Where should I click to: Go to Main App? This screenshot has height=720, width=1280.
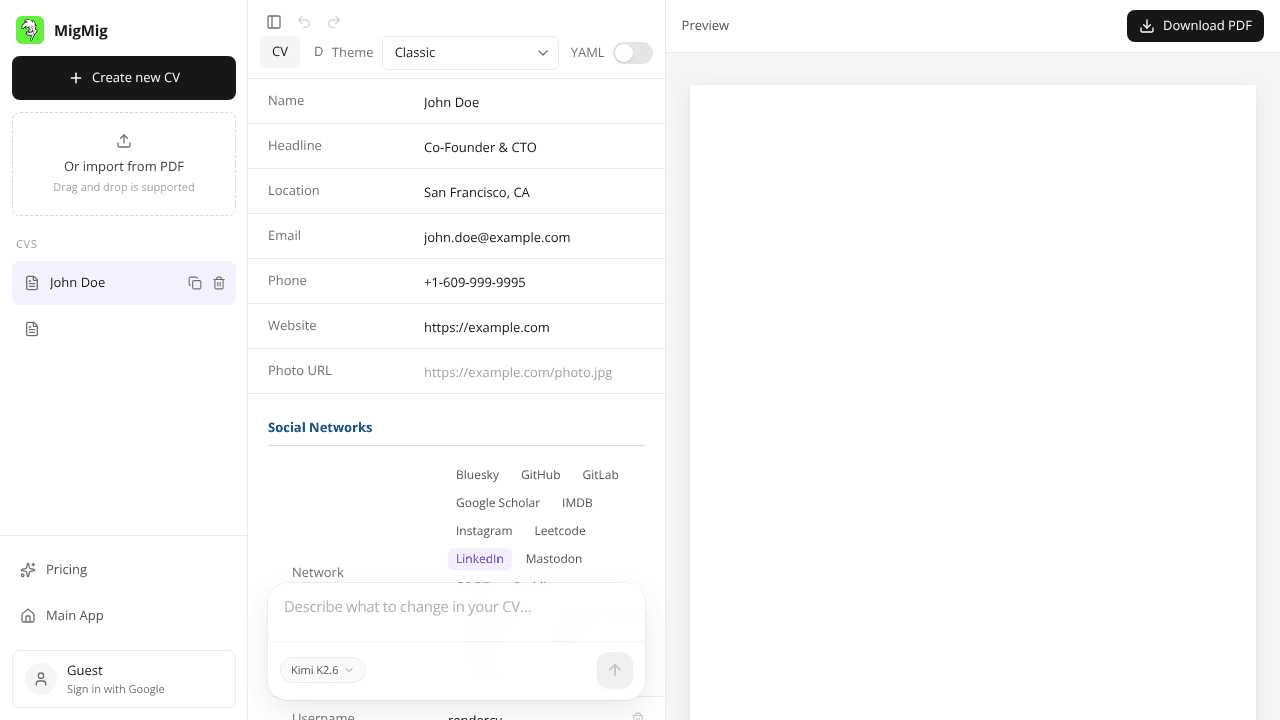click(124, 616)
